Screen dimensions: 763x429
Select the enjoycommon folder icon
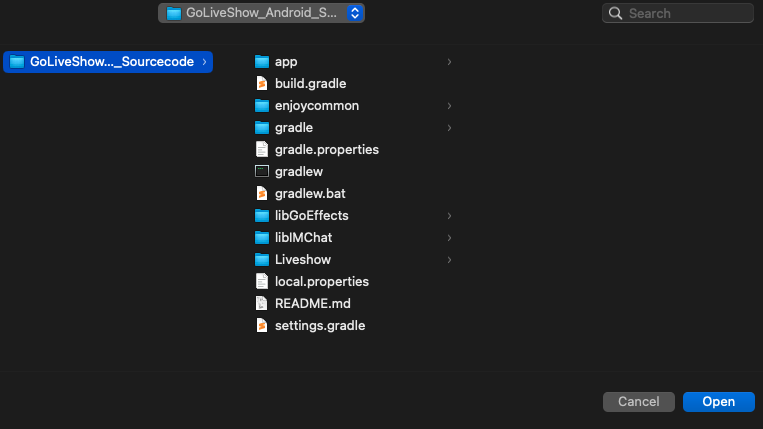tap(262, 106)
